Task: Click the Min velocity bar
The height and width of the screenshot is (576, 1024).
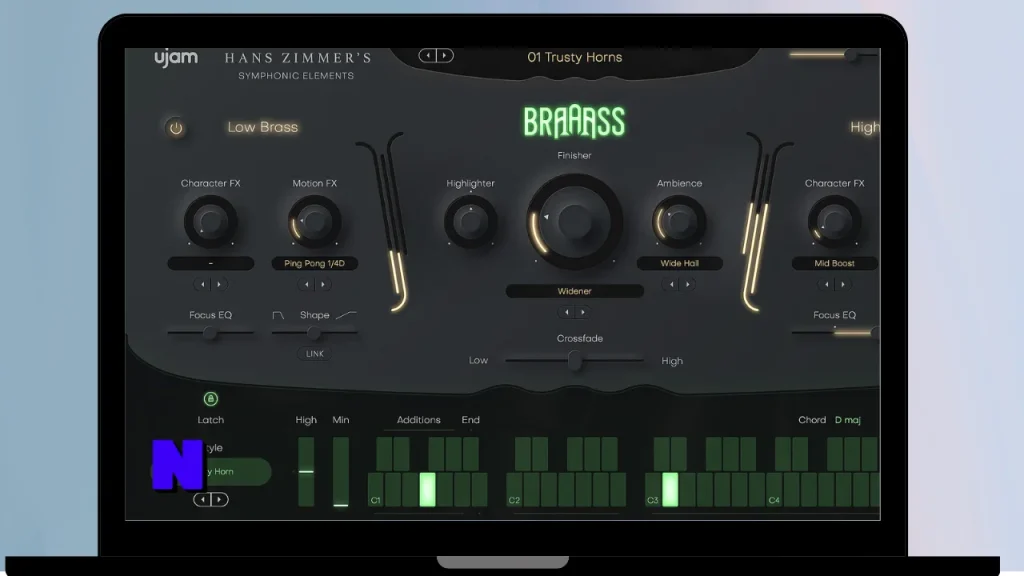Action: pos(340,472)
